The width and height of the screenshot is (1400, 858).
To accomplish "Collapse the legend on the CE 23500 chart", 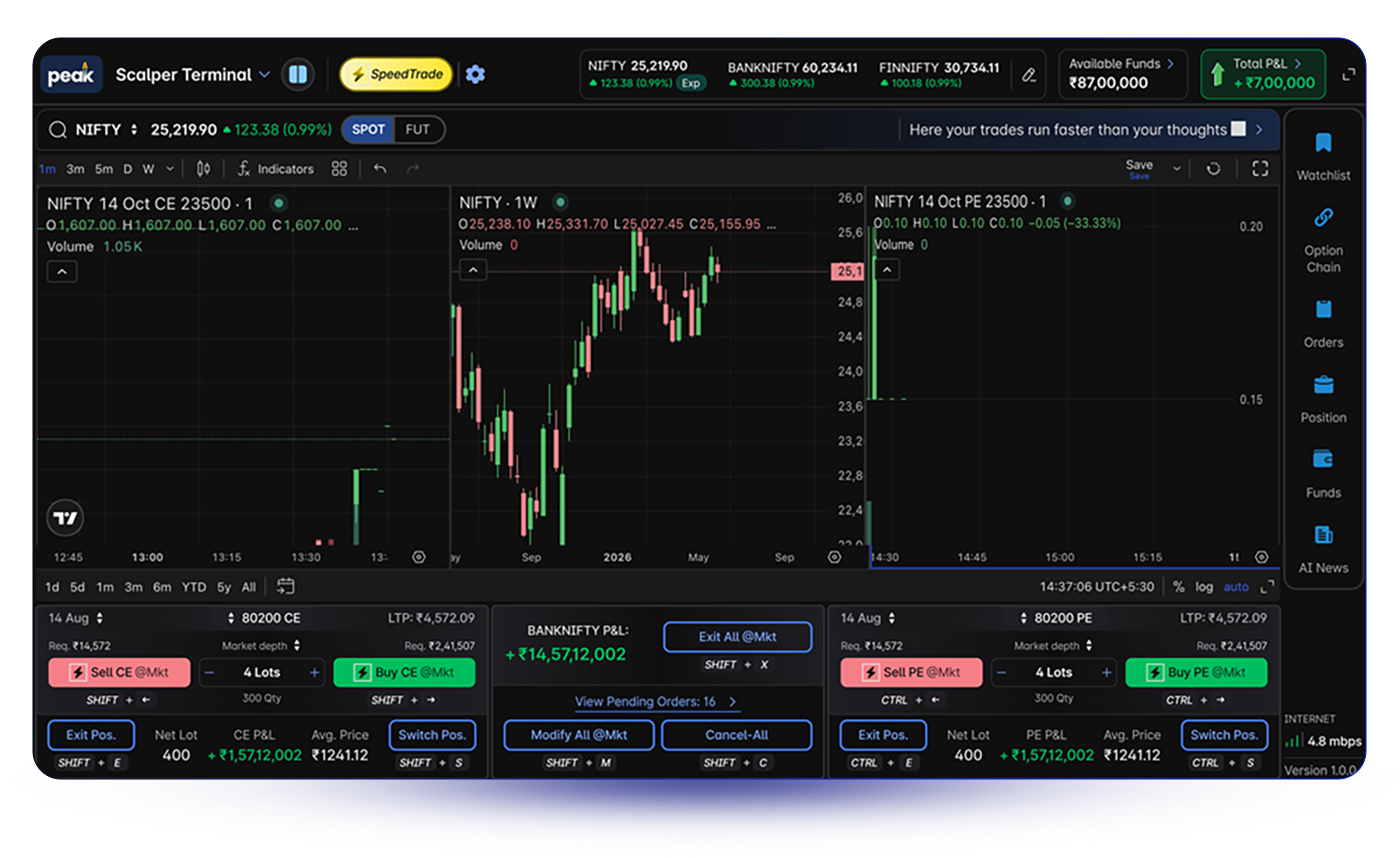I will (62, 271).
